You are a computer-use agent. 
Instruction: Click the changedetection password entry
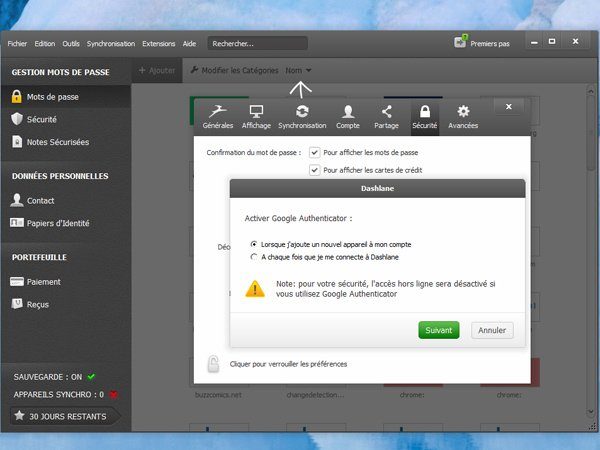point(315,395)
